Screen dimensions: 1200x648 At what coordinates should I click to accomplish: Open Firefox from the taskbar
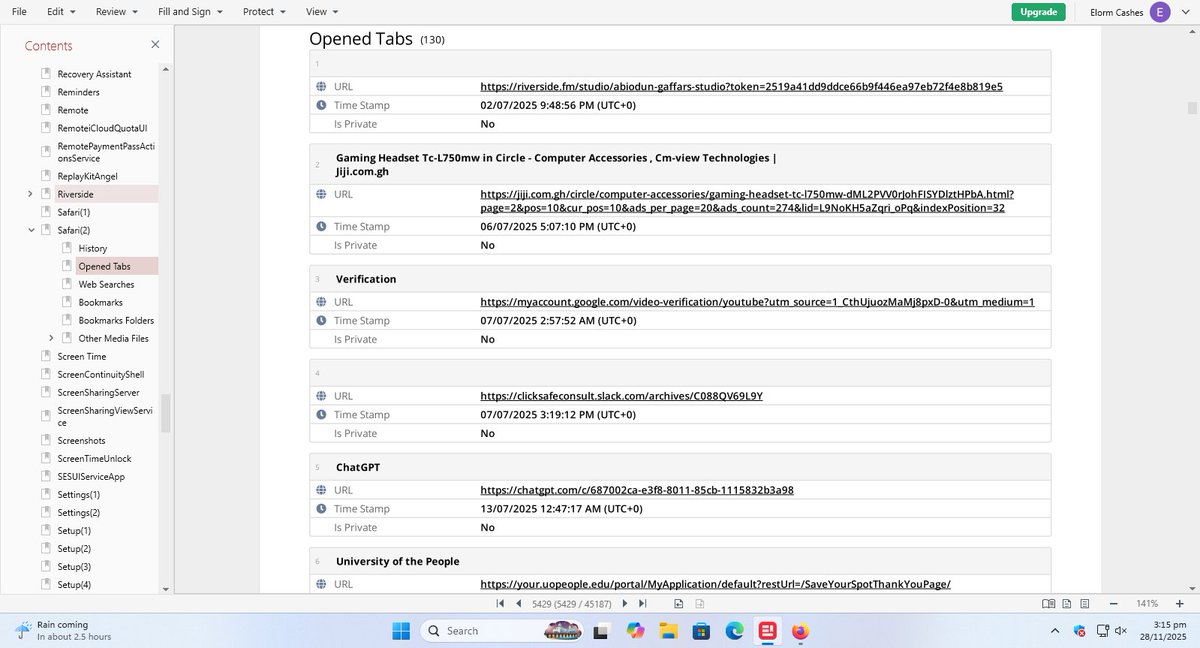pos(800,631)
